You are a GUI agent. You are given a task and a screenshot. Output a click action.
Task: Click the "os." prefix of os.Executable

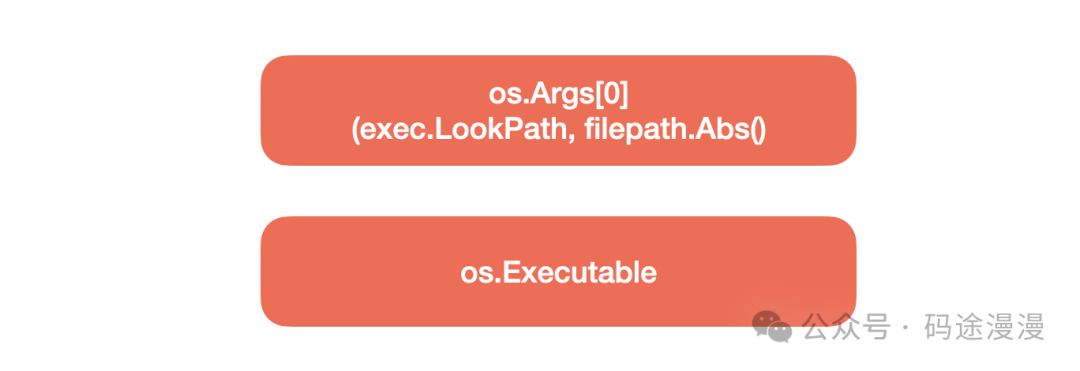tap(479, 273)
